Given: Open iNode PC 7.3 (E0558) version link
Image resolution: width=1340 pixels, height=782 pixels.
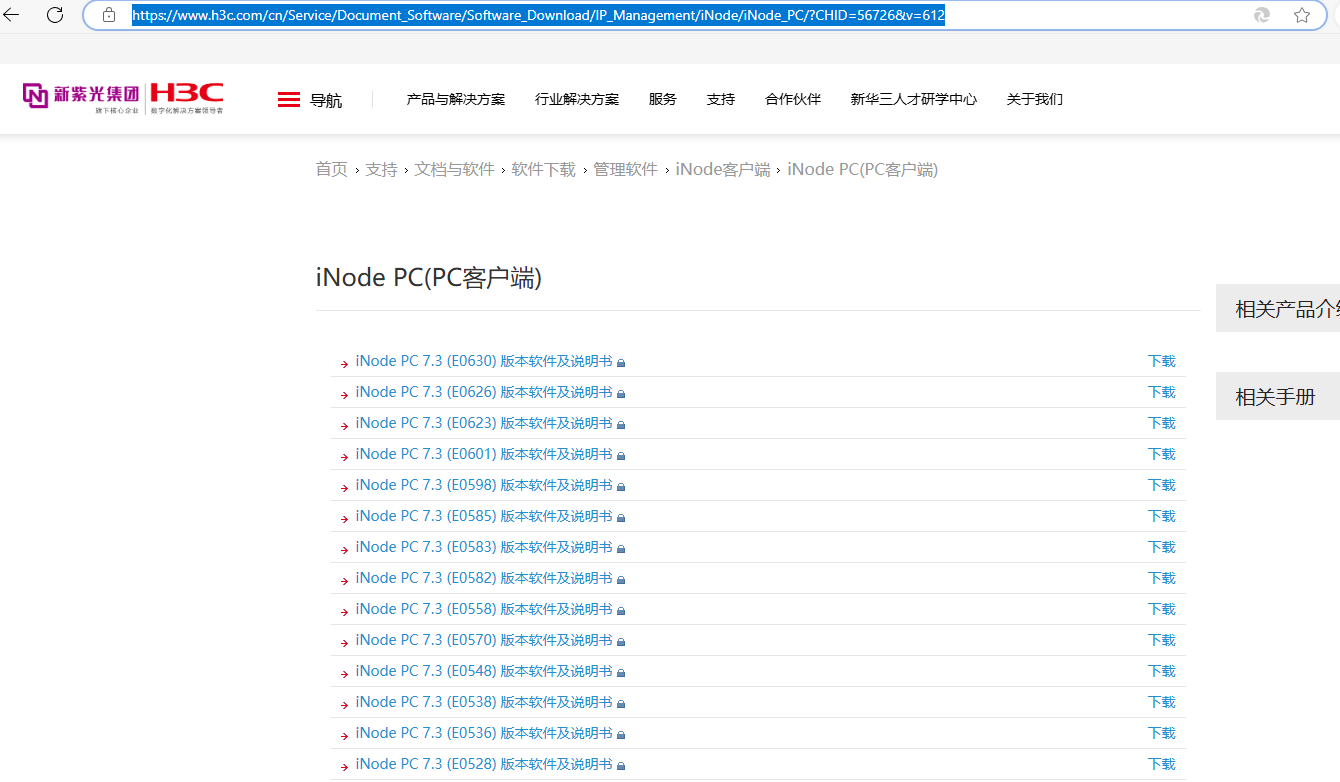Looking at the screenshot, I should (484, 609).
